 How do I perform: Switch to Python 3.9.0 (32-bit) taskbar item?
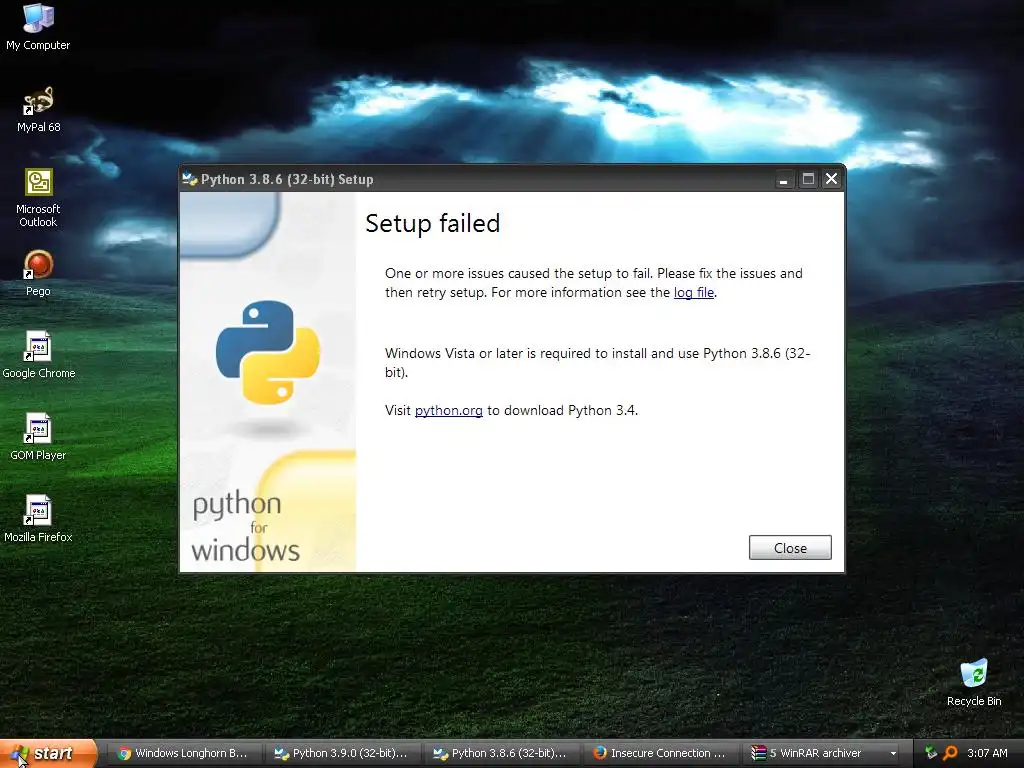[342, 753]
